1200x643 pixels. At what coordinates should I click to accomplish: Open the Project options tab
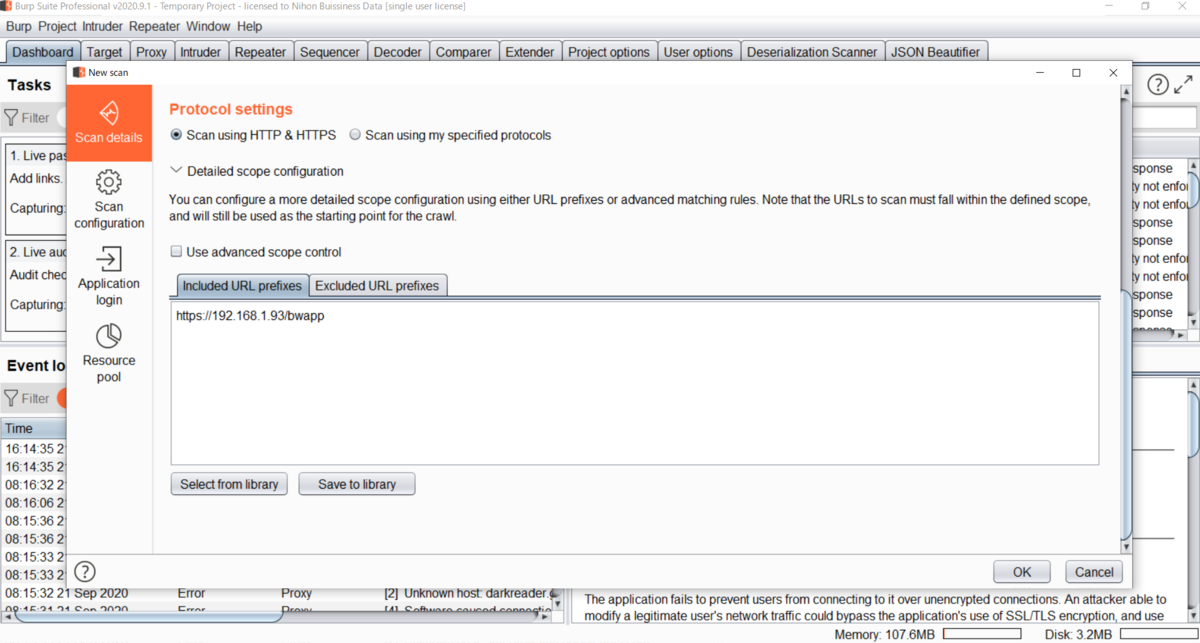click(609, 52)
